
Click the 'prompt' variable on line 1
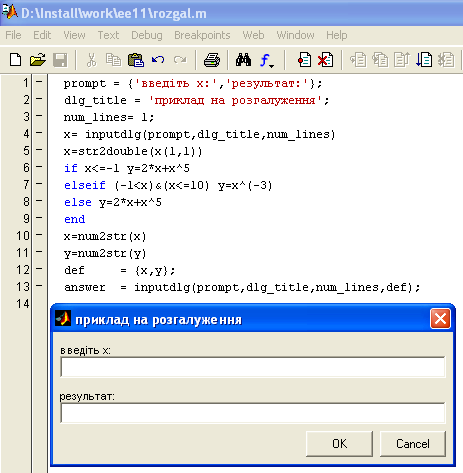pos(85,84)
